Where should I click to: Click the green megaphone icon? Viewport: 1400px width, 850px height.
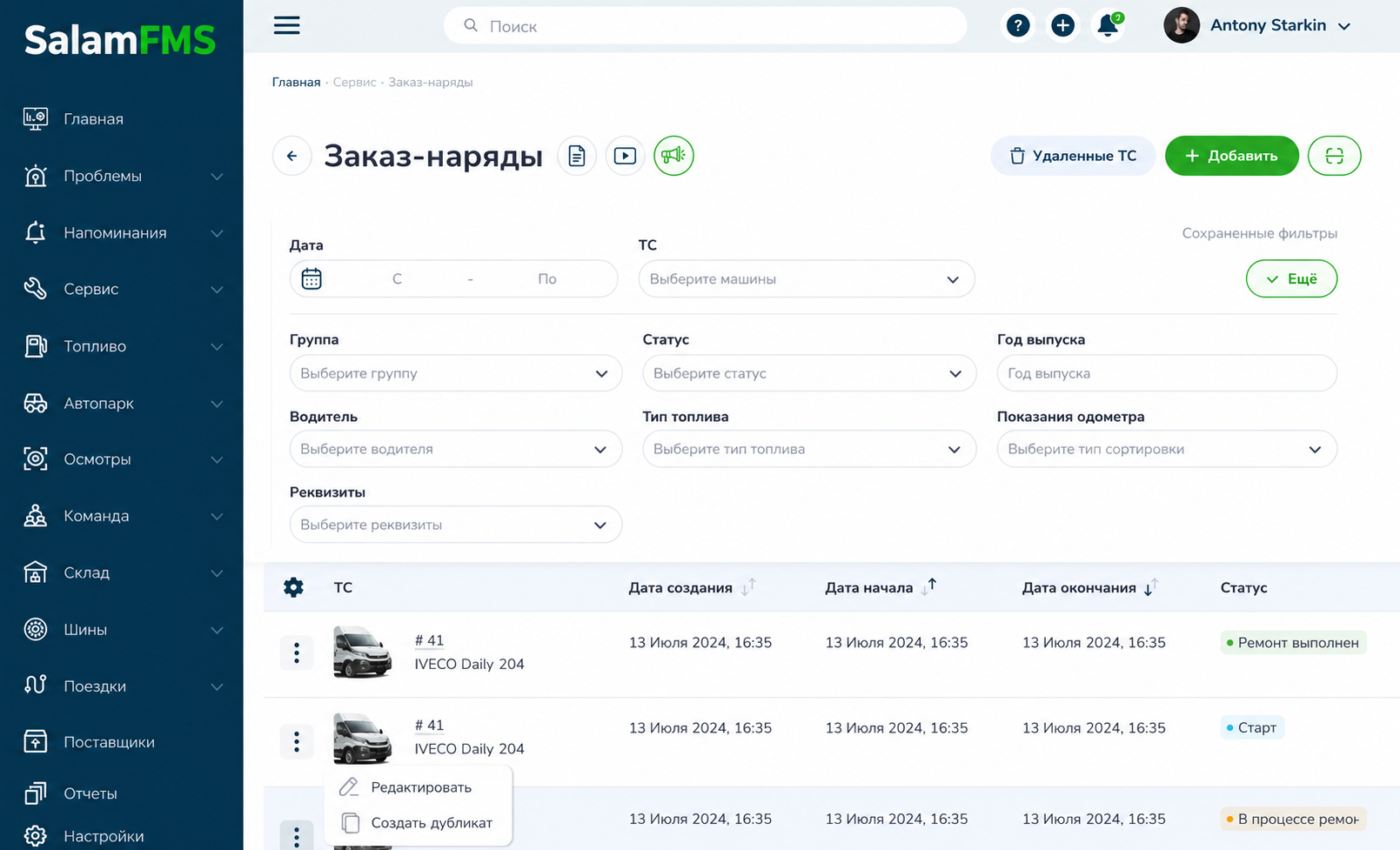673,156
